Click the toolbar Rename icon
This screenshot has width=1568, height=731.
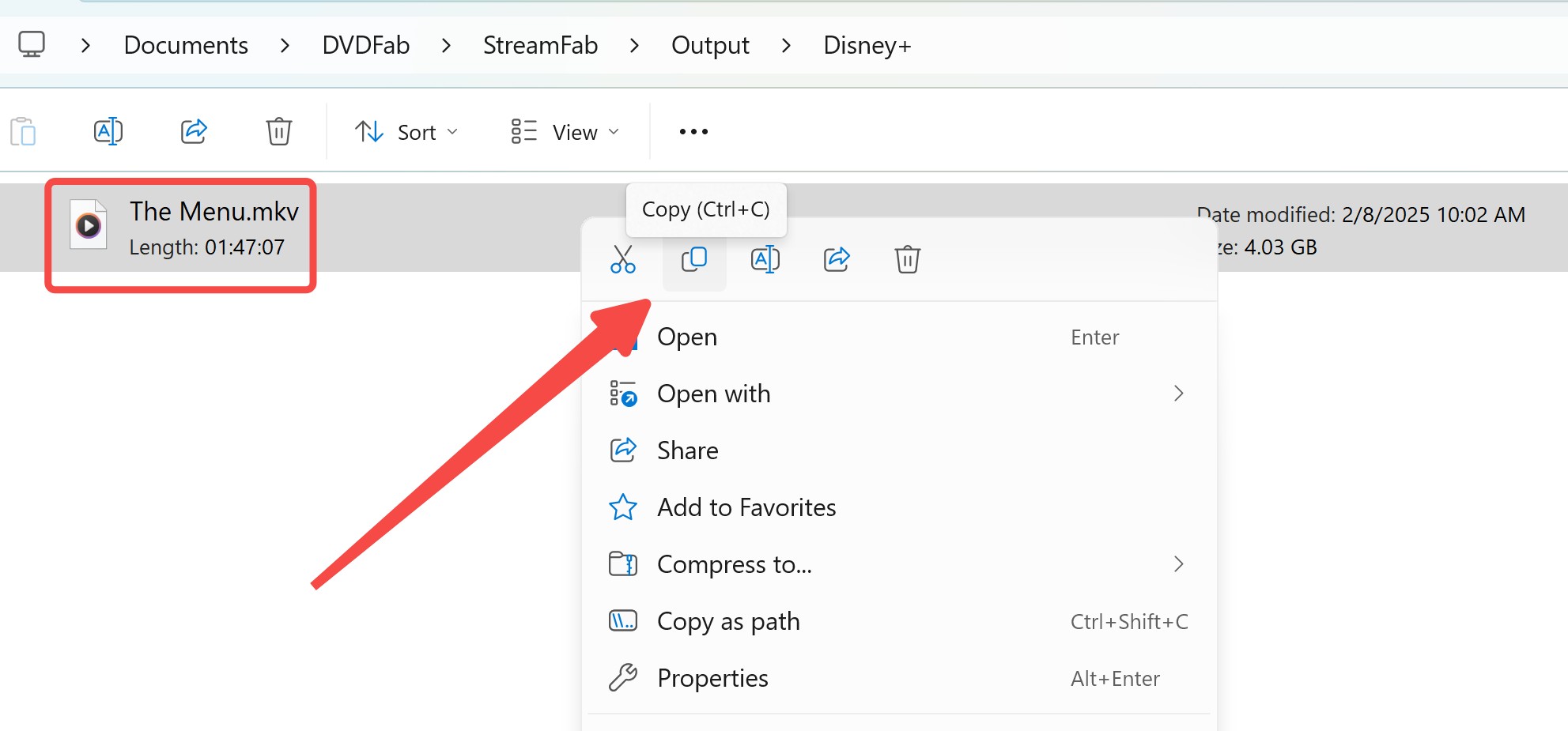click(x=108, y=131)
